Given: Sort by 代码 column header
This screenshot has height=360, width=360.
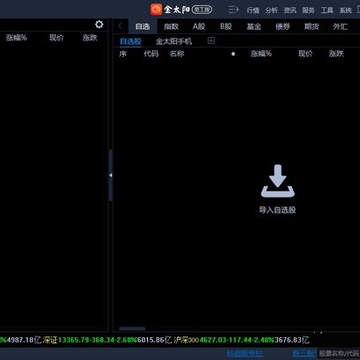Looking at the screenshot, I should click(x=151, y=54).
